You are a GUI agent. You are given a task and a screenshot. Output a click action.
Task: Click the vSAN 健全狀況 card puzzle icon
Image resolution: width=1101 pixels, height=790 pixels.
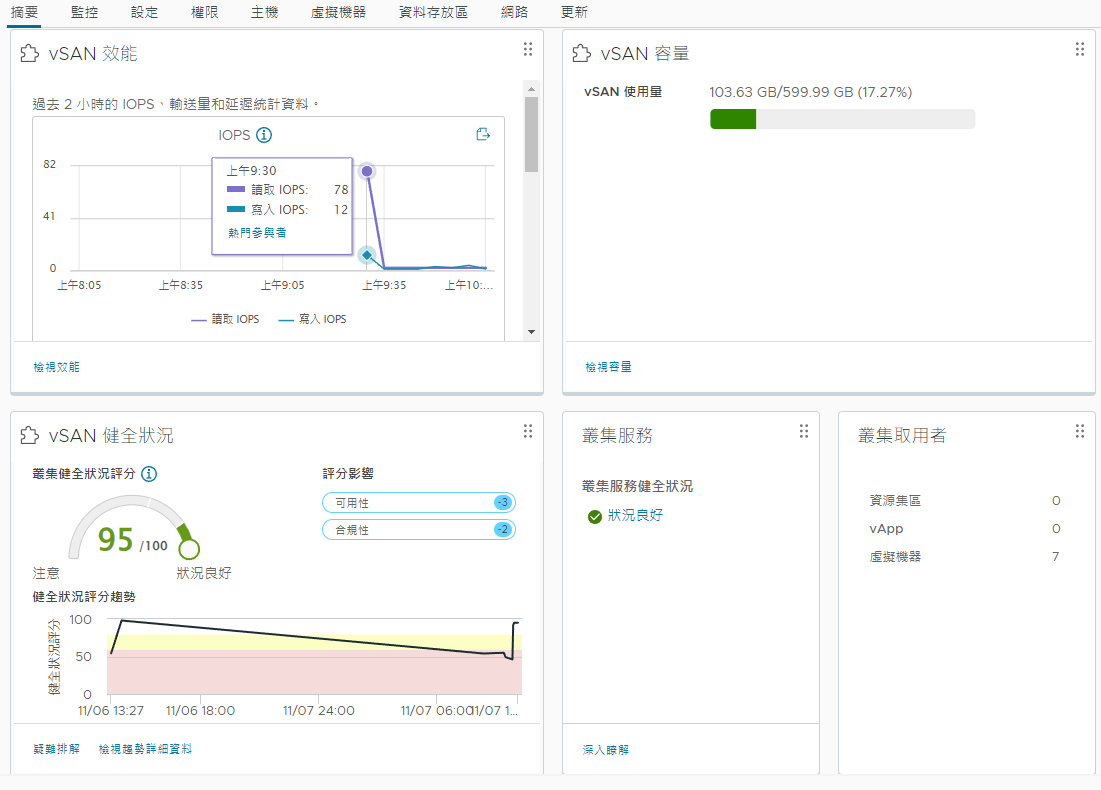29,435
